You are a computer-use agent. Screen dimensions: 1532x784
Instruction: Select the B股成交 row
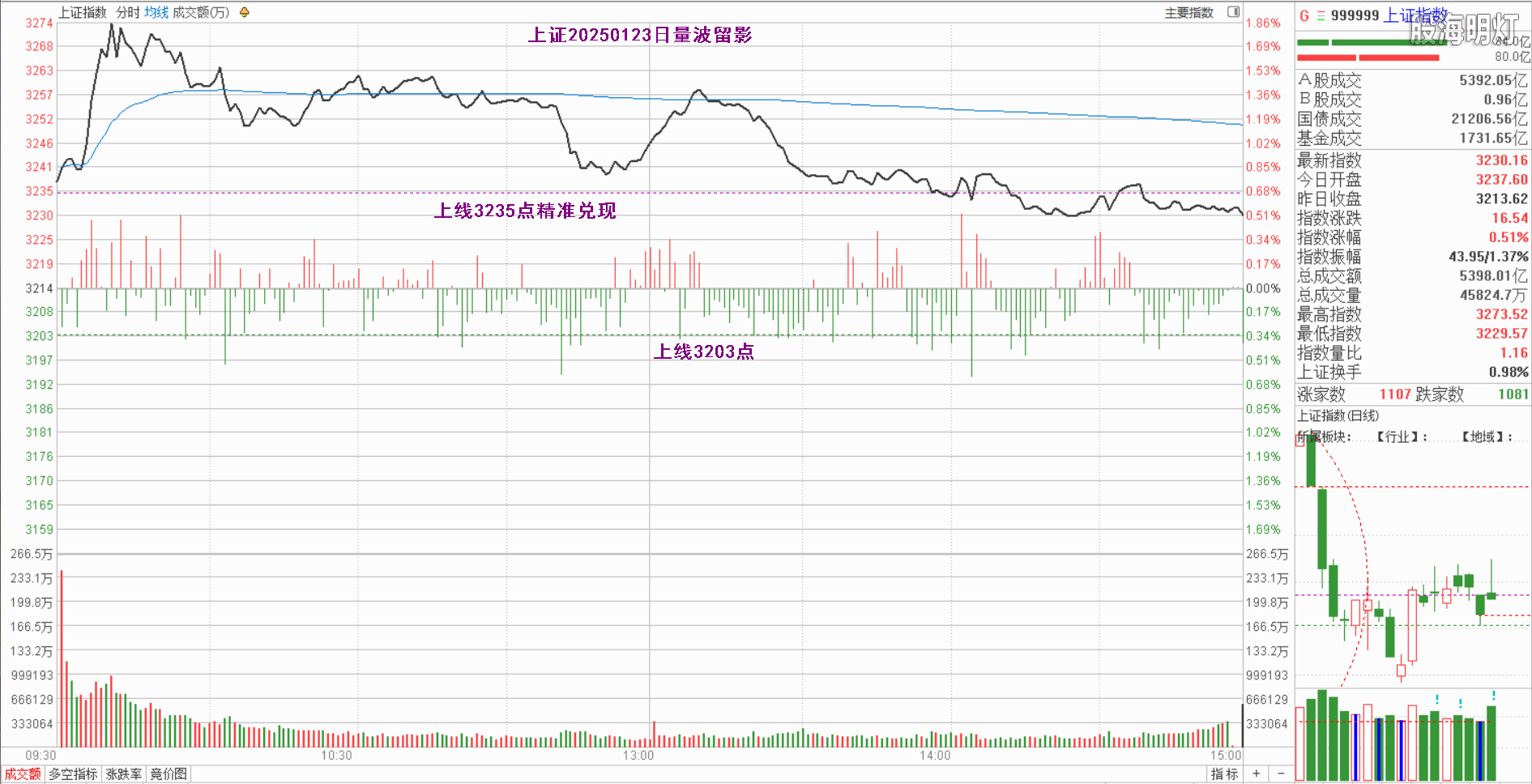click(x=1413, y=100)
